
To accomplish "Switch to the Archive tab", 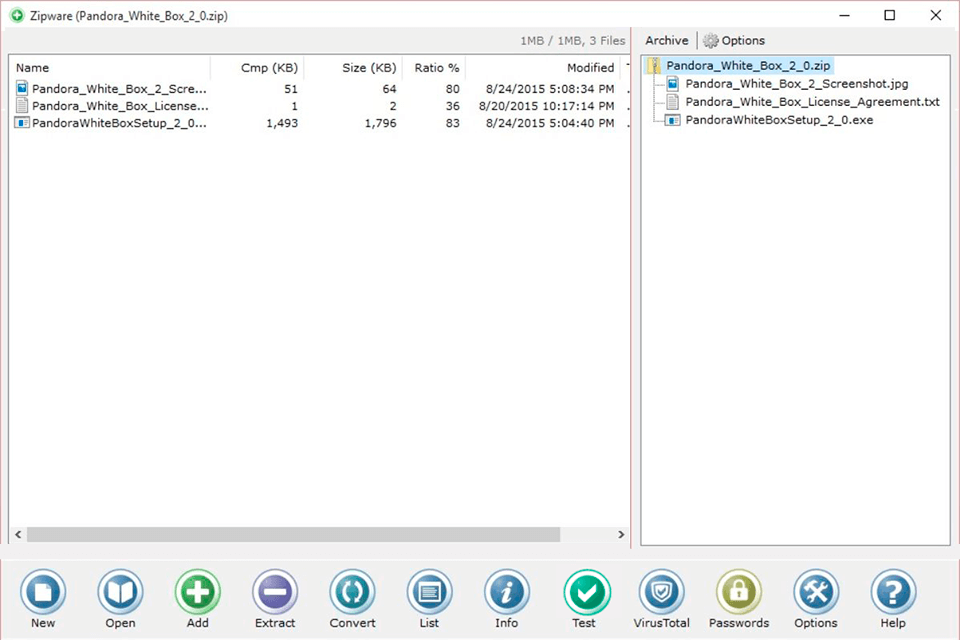I will 666,40.
